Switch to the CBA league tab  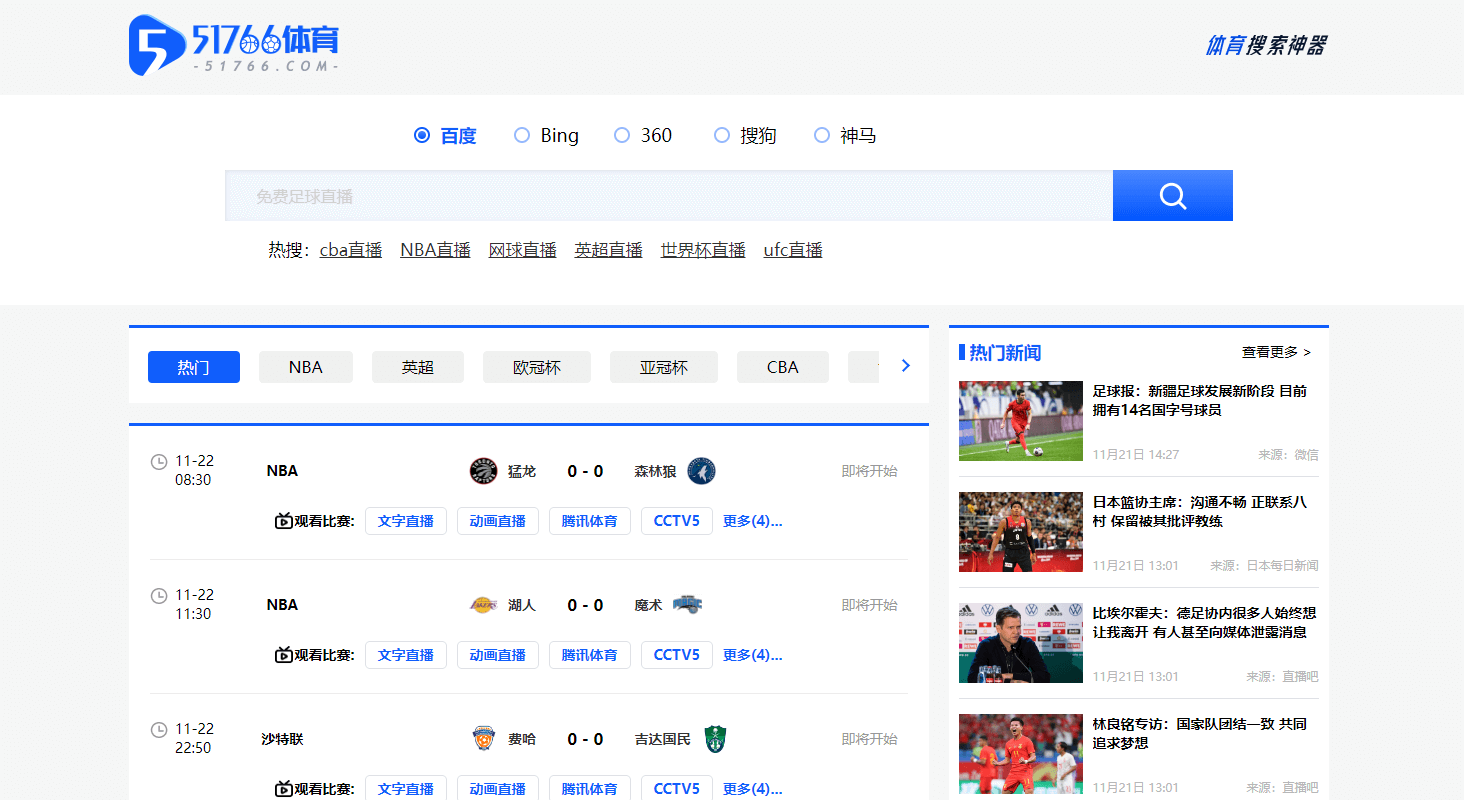(782, 367)
